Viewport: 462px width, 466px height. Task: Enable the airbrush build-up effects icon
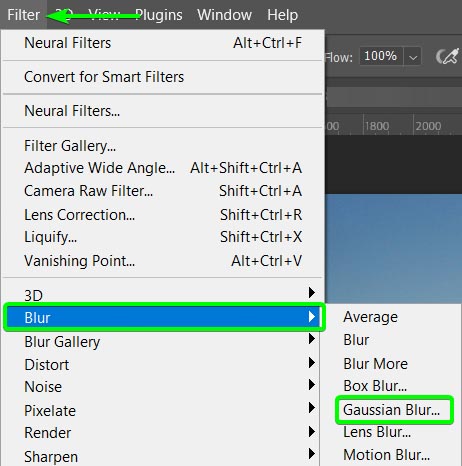click(447, 56)
